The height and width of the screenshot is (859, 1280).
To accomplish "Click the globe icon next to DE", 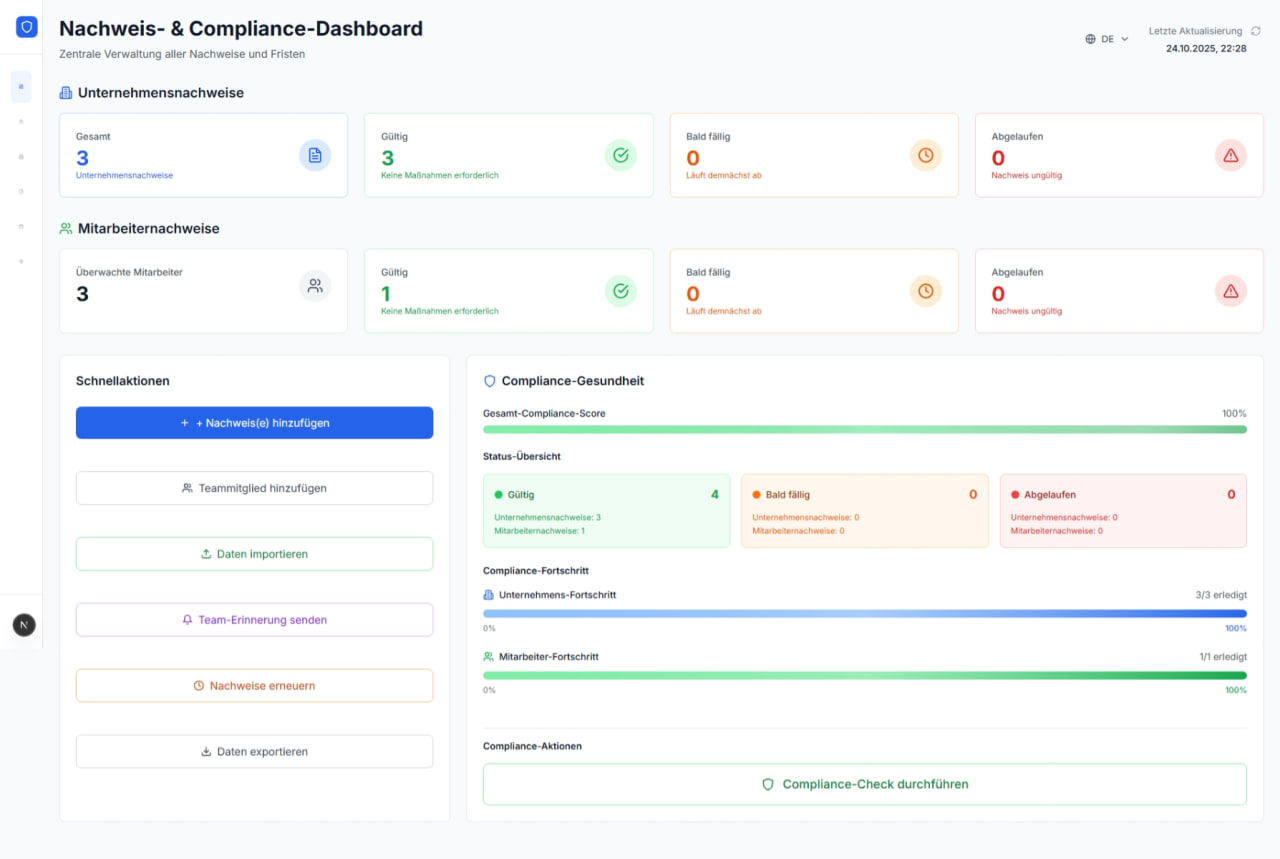I will (1089, 38).
